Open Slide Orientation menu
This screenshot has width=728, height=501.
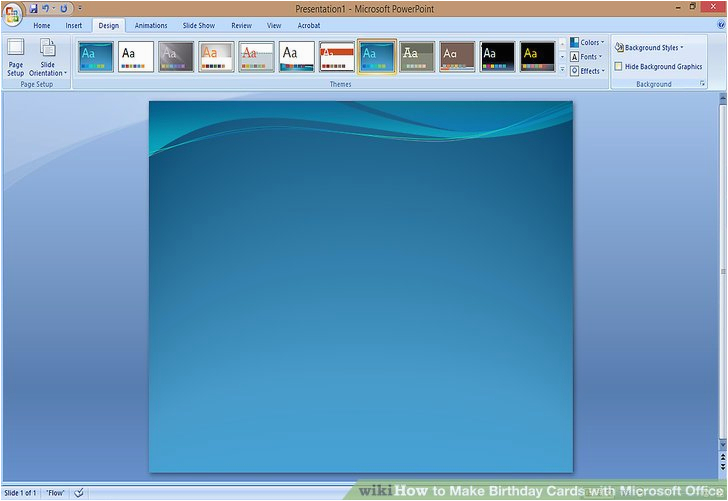click(48, 57)
